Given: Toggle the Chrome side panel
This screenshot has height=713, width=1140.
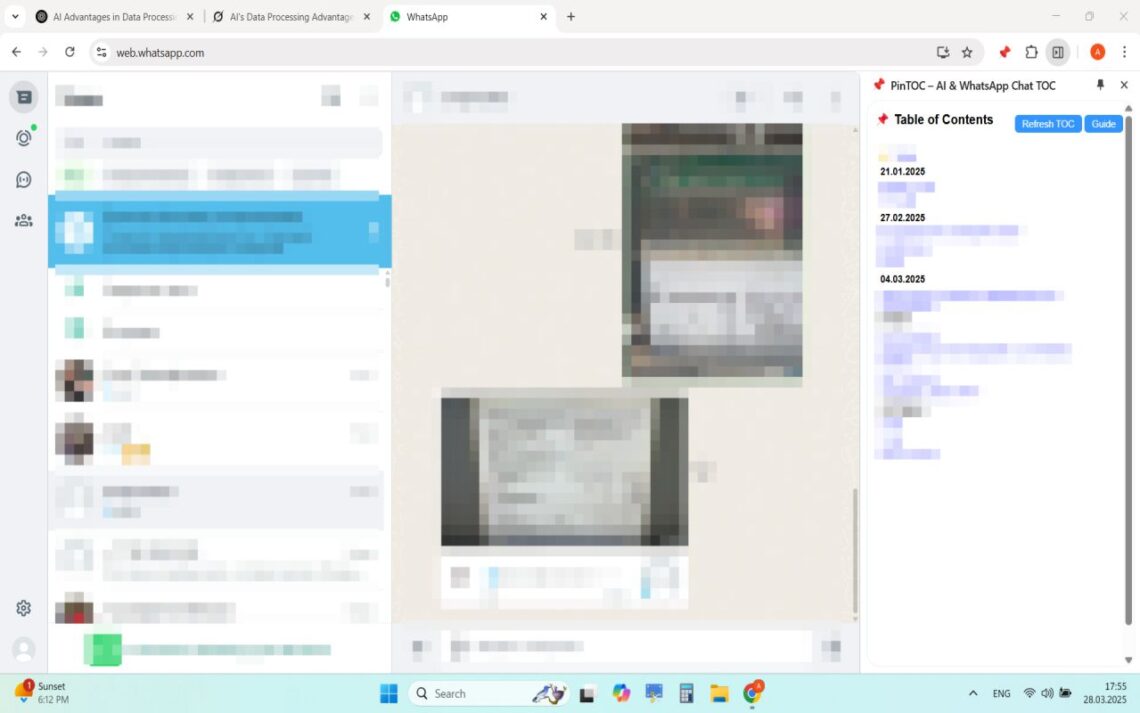Looking at the screenshot, I should [x=1058, y=51].
